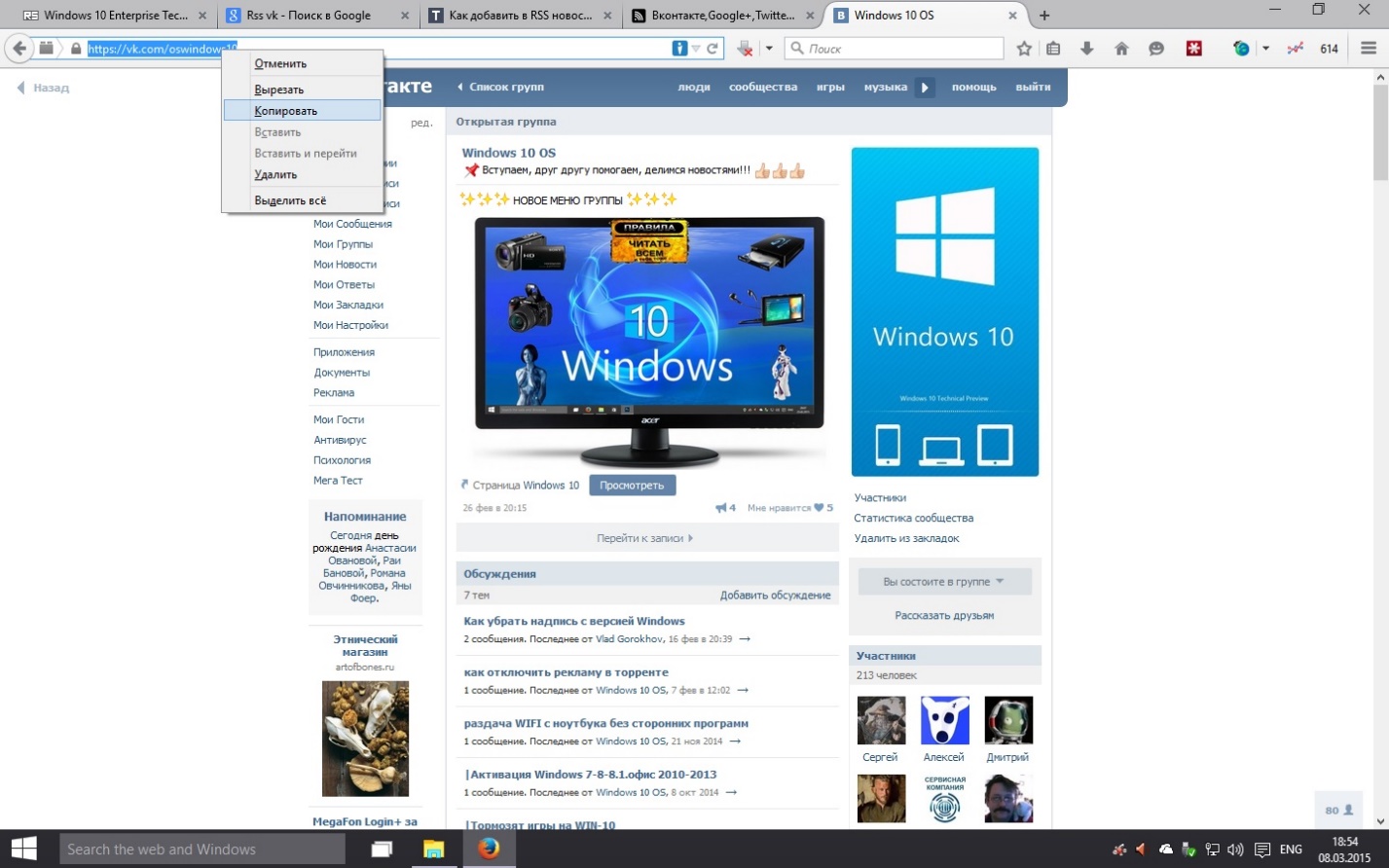Select 'Копировать' in context menu
Viewport: 1389px width, 868px height.
click(302, 111)
